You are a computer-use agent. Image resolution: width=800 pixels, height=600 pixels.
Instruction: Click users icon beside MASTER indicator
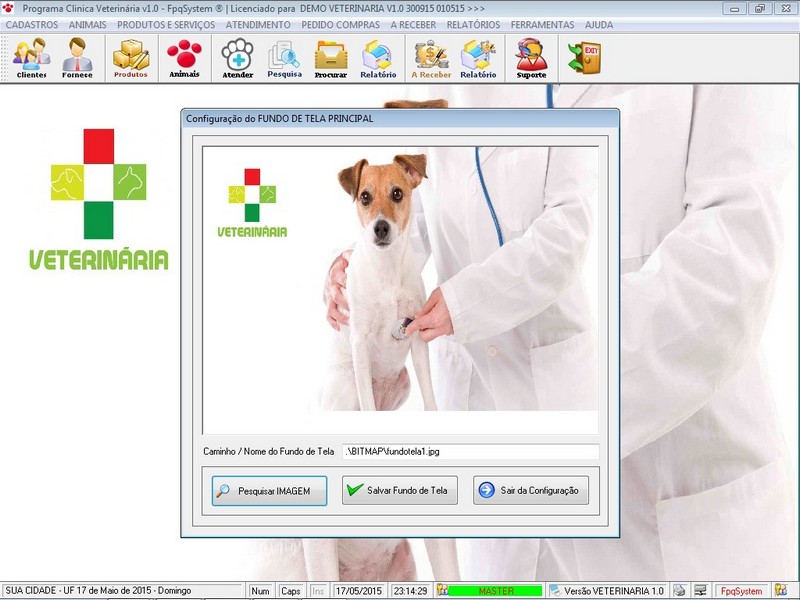click(x=442, y=590)
